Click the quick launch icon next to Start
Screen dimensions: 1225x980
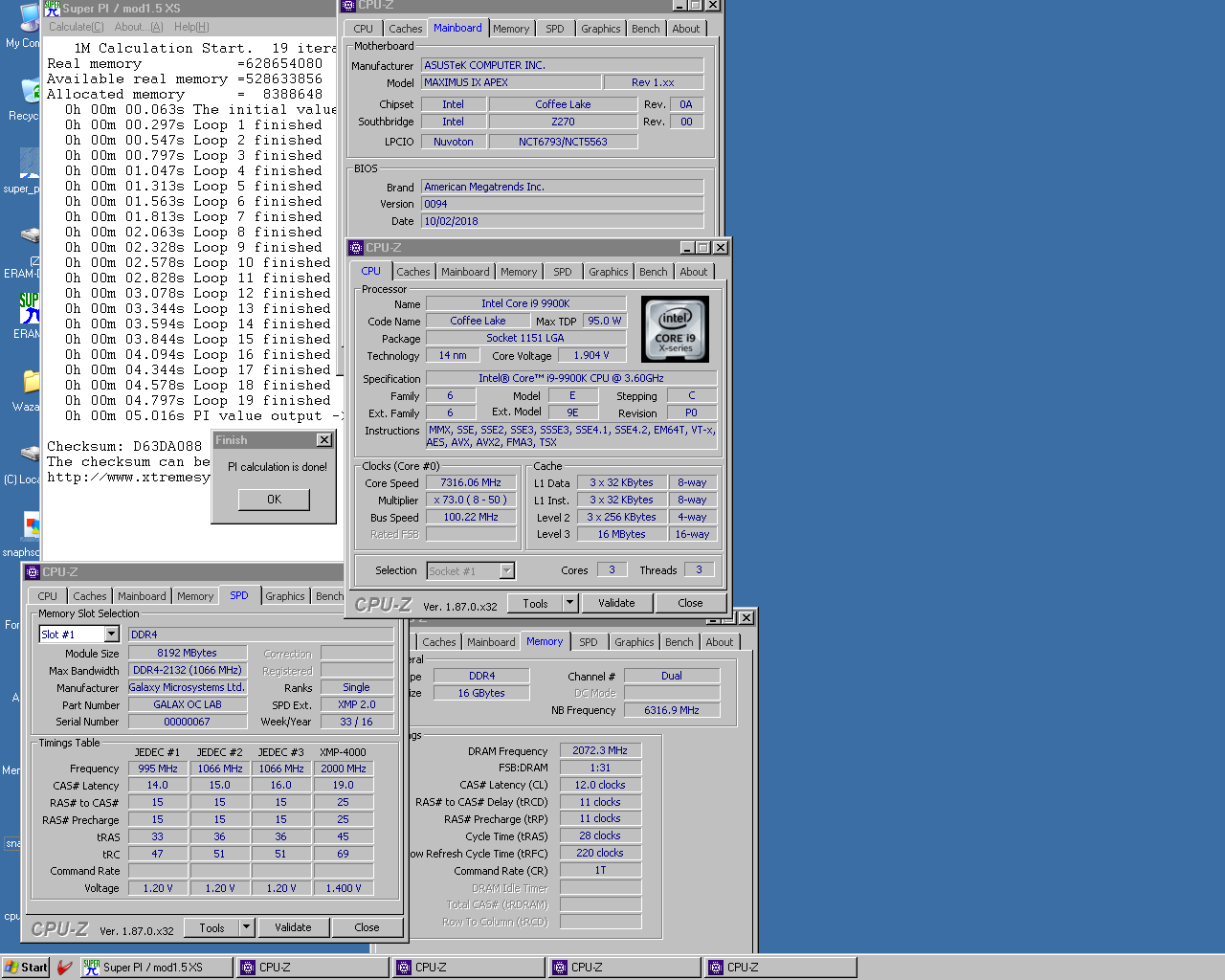click(x=65, y=968)
